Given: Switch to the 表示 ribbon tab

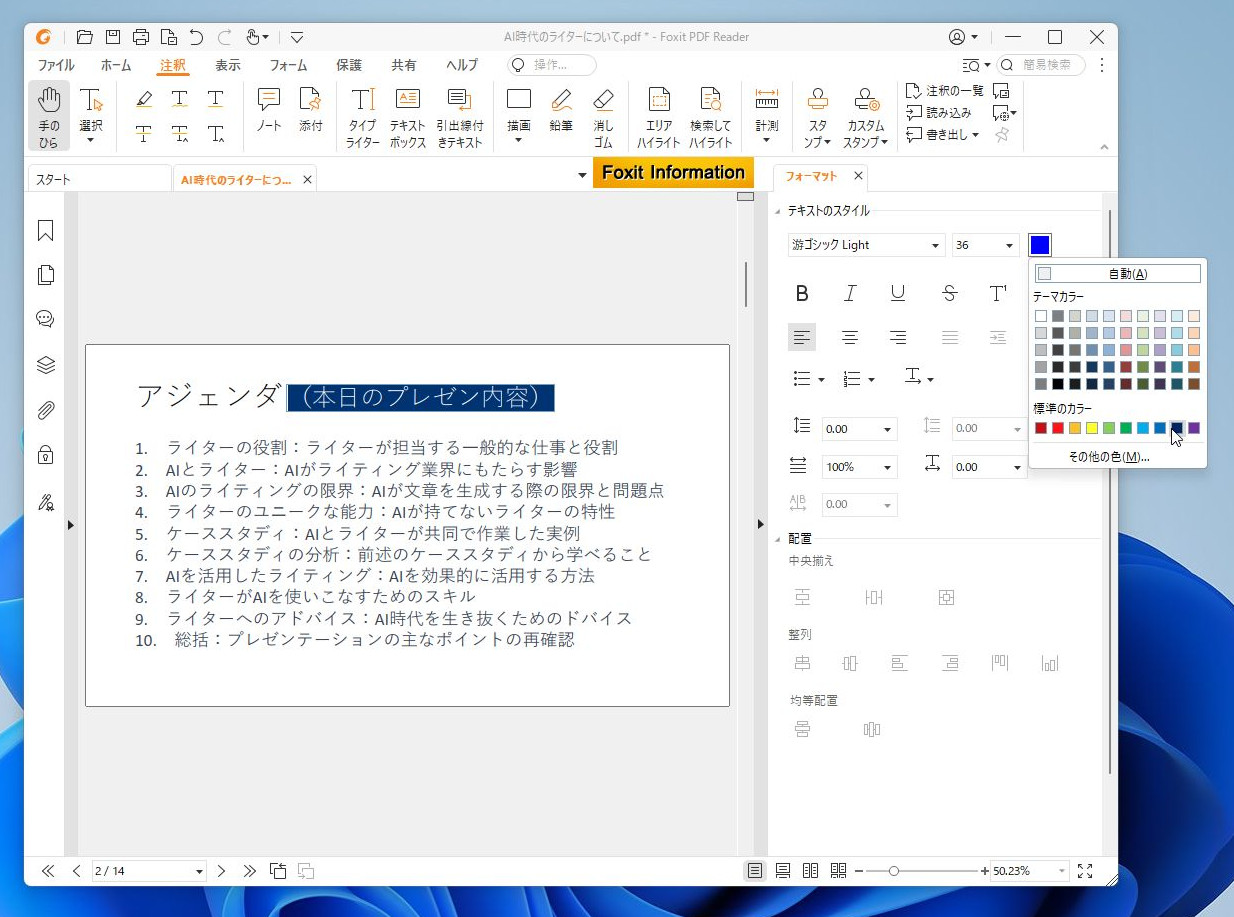Looking at the screenshot, I should coord(228,65).
